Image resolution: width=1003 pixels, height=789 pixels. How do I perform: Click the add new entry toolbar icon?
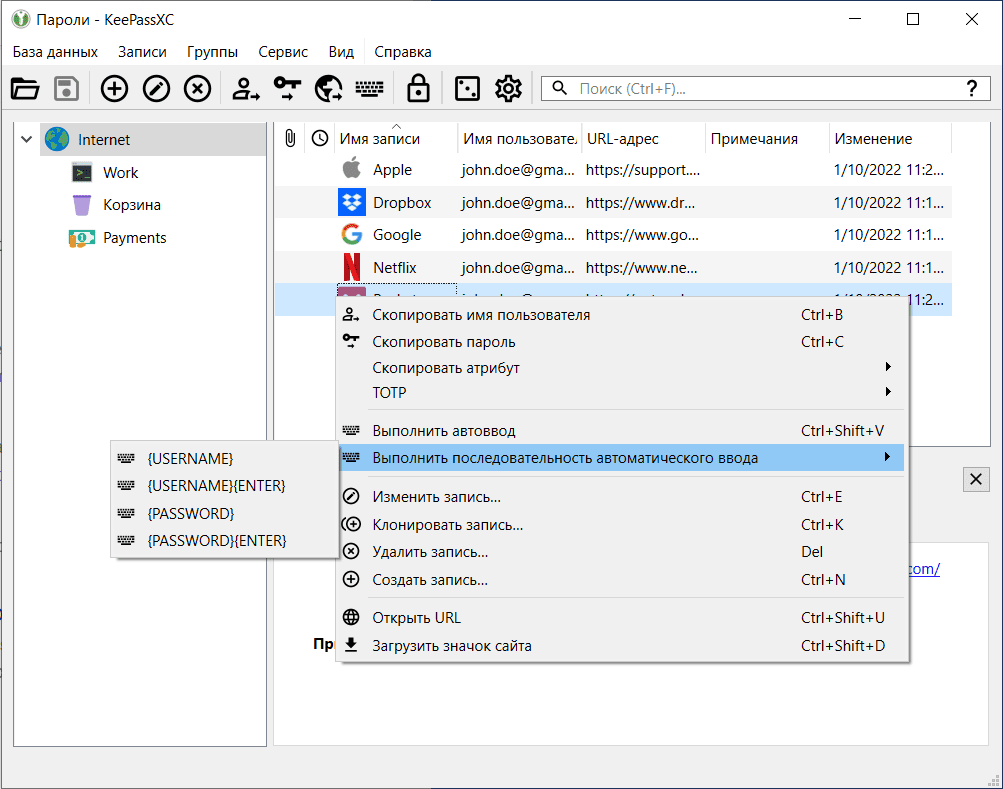(x=115, y=89)
